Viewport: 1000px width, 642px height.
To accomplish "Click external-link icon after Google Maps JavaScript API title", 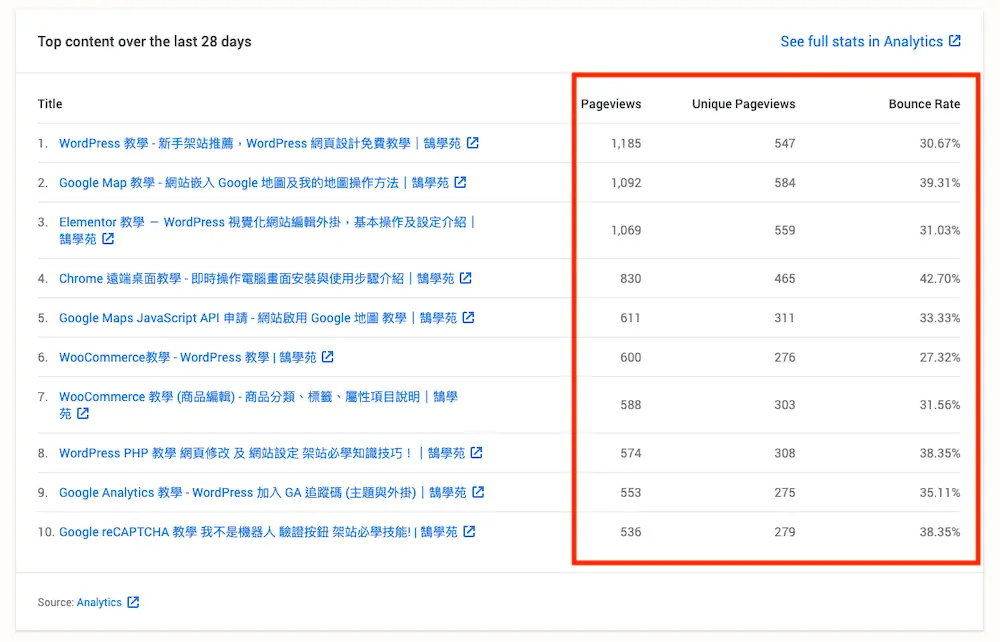I will 468,317.
